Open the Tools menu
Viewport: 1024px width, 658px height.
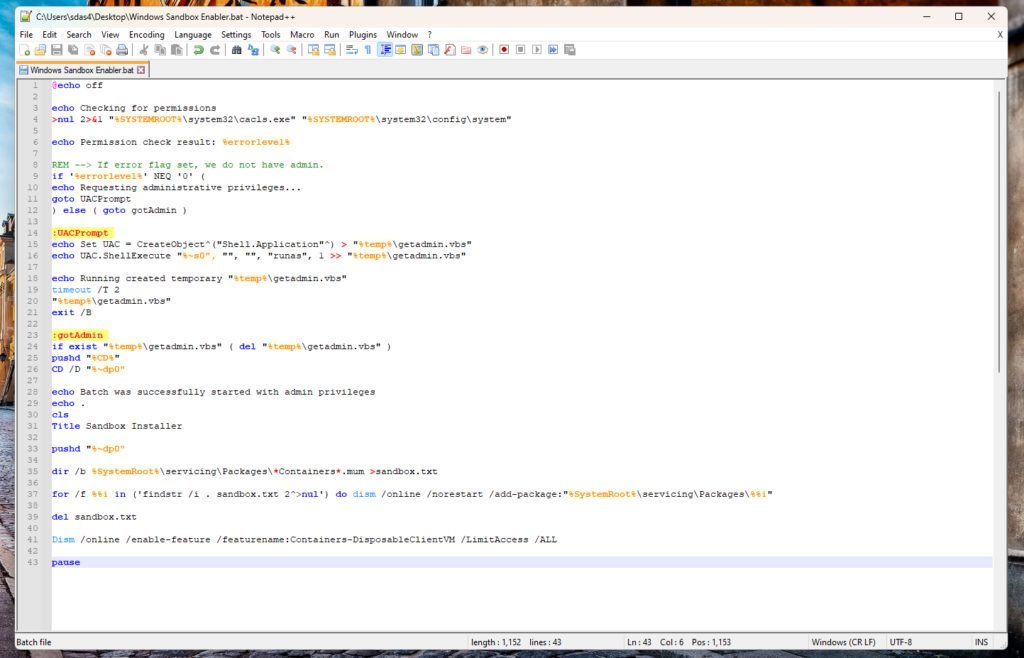[270, 35]
